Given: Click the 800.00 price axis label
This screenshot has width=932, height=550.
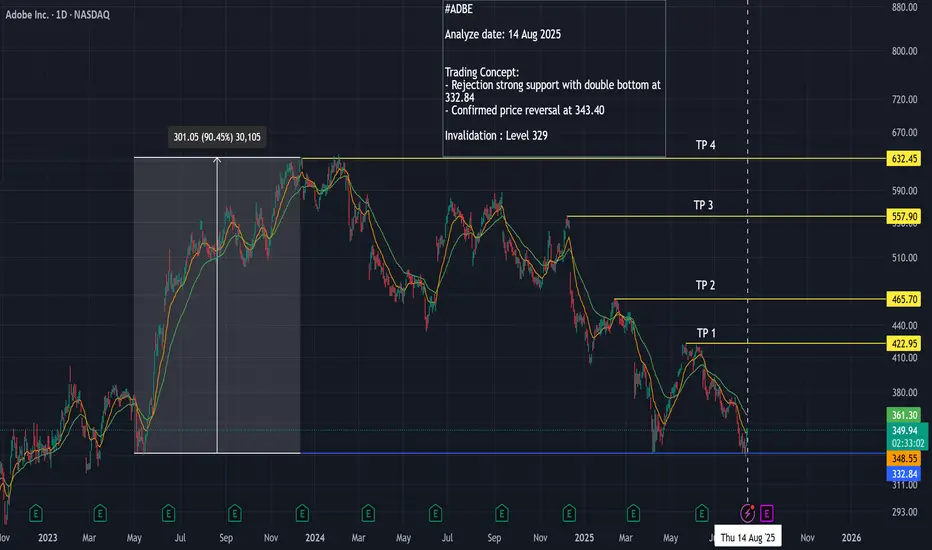Looking at the screenshot, I should pos(904,51).
